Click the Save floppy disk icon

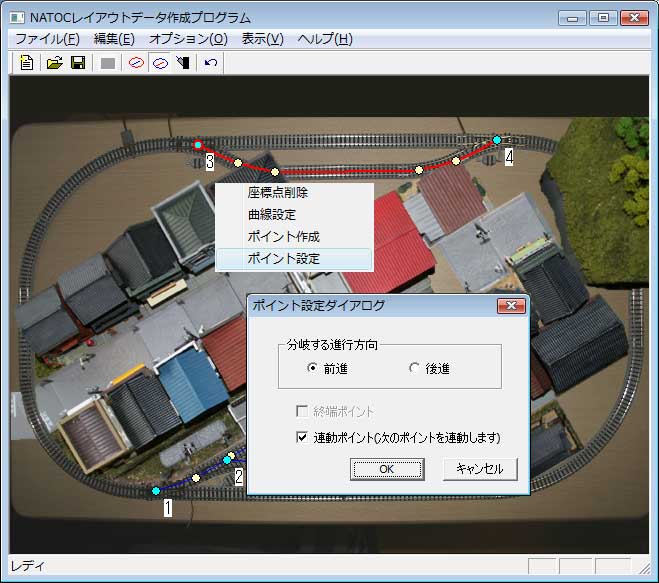pyautogui.click(x=78, y=63)
